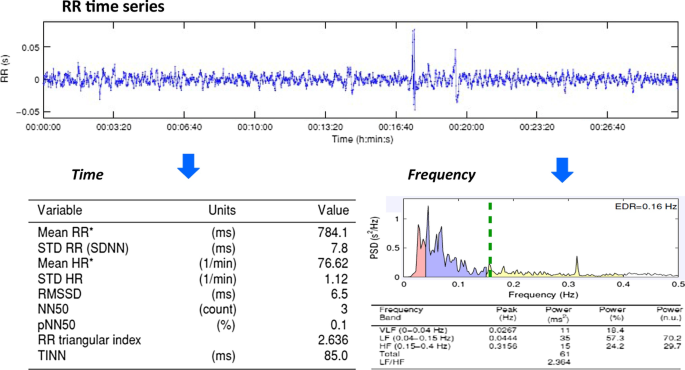Click the red VLF shaded area in the spectrum
Image resolution: width=685 pixels, height=370 pixels.
click(420, 262)
